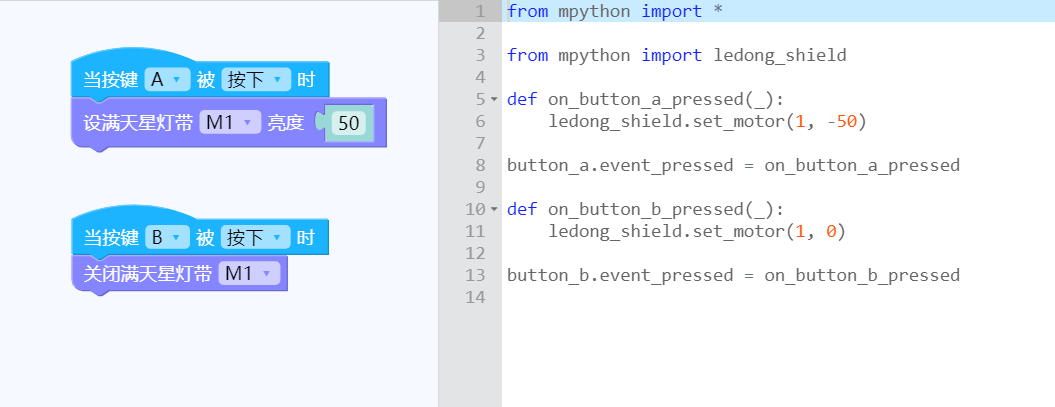The image size is (1055, 407).
Task: Collapse the on_button_a_pressed function fold arrow
Action: point(494,100)
